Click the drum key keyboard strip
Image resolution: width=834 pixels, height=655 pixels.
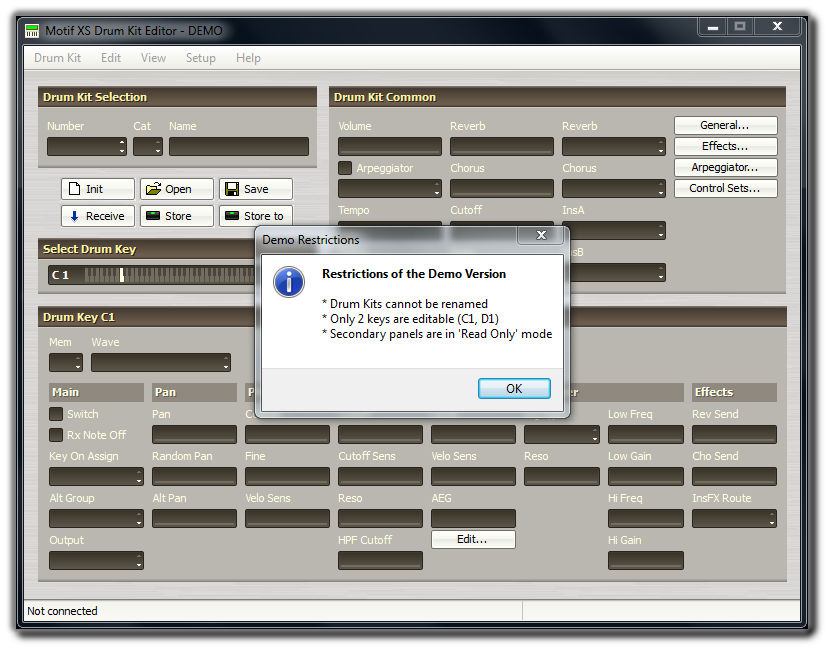click(x=170, y=275)
